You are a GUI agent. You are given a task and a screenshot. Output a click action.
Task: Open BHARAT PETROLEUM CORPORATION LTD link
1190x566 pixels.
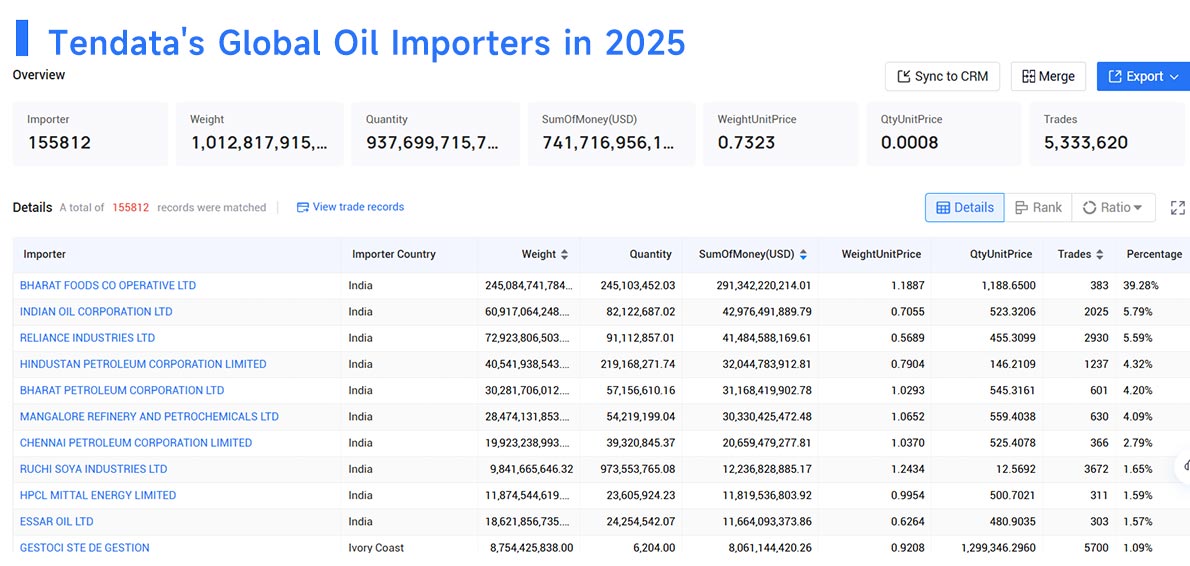(x=122, y=390)
